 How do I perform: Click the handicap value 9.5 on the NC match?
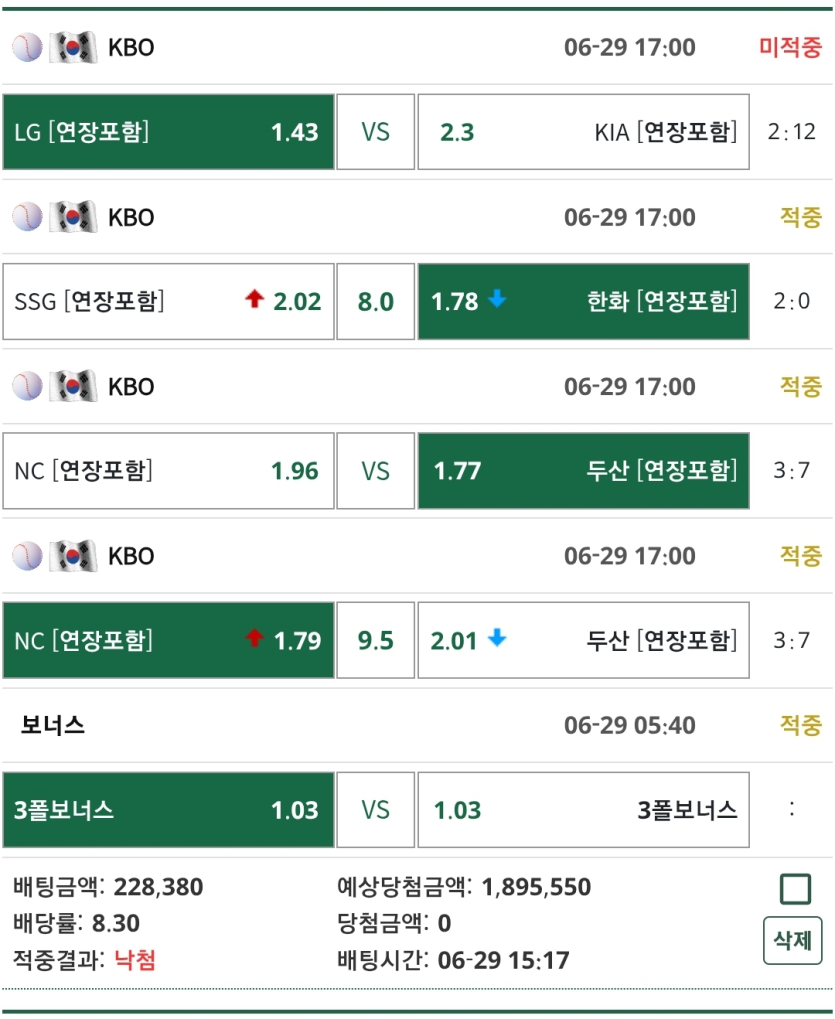tap(375, 641)
